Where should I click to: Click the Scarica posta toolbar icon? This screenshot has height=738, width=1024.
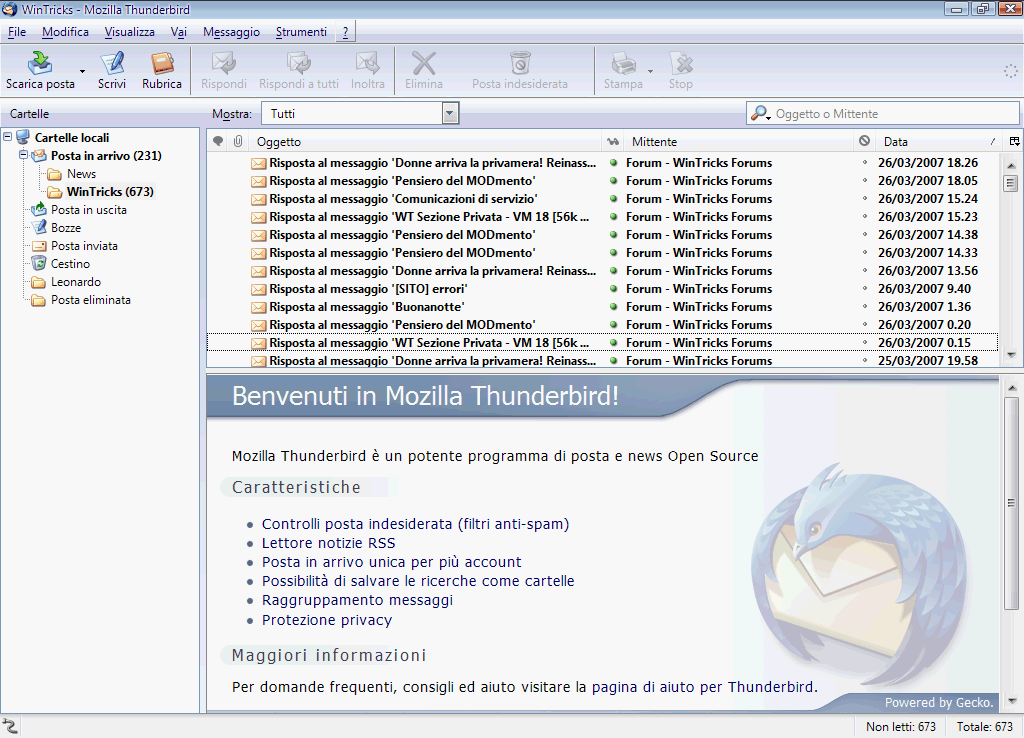click(x=40, y=63)
